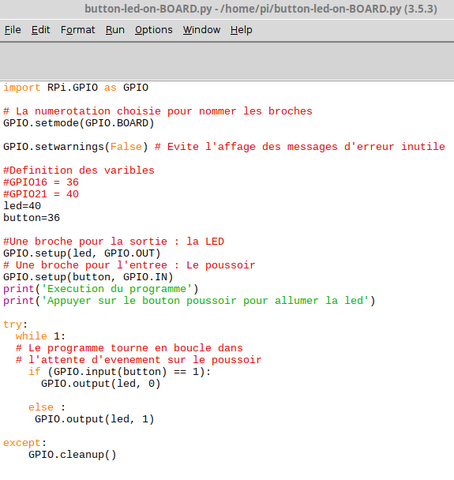Click the GPIO.setmode(GPIO.BOARD) line
This screenshot has width=454, height=480.
pos(79,123)
